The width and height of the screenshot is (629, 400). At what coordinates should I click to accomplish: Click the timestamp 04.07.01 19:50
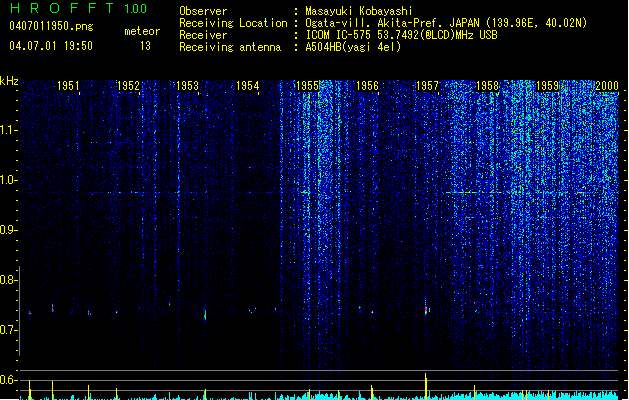(51, 46)
